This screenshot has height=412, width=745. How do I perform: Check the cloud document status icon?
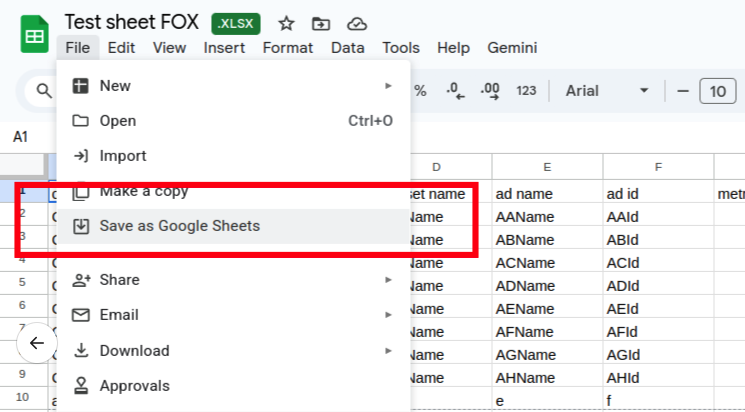click(356, 23)
